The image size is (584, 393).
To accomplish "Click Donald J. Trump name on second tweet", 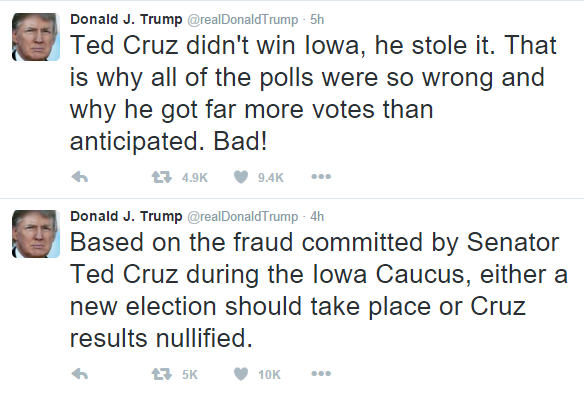I will click(x=126, y=216).
